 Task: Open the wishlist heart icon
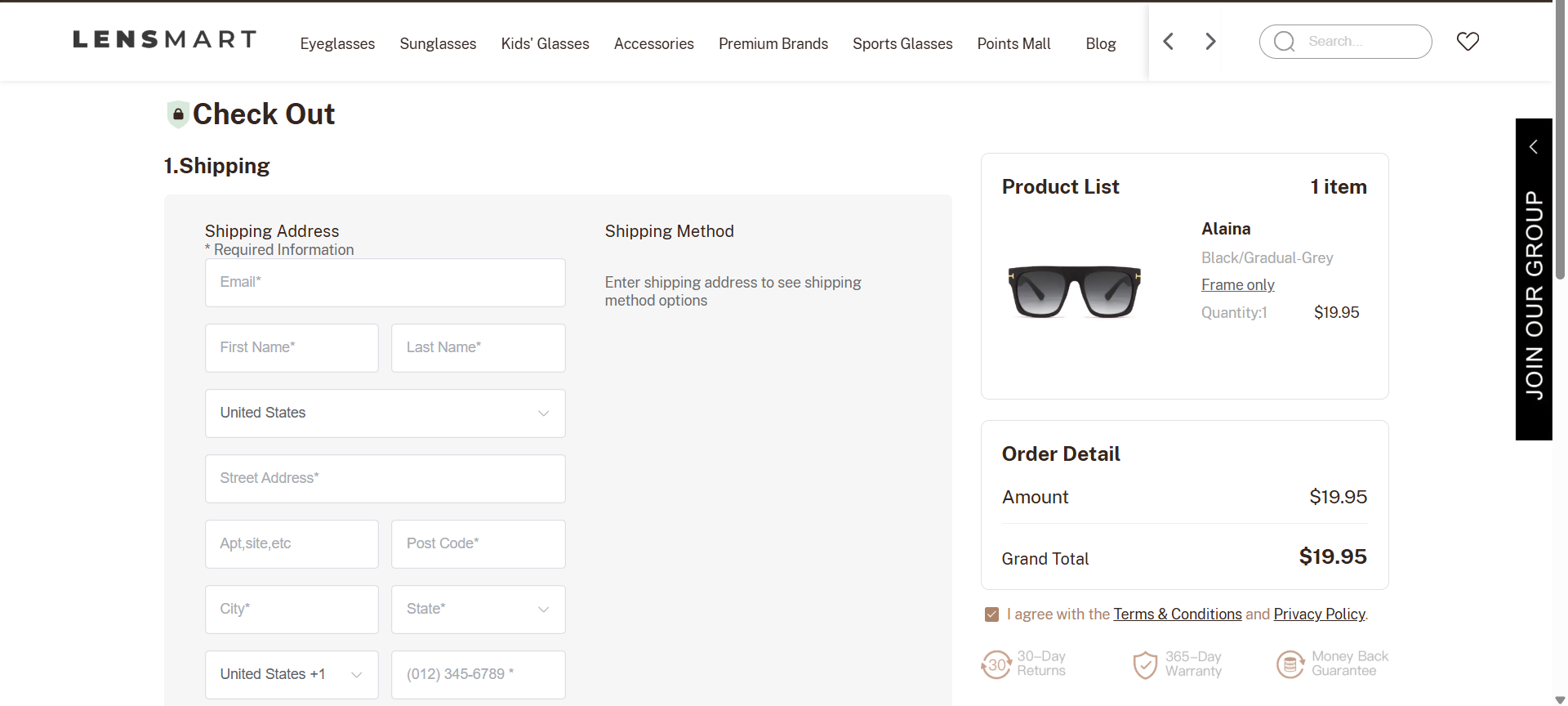pos(1468,42)
